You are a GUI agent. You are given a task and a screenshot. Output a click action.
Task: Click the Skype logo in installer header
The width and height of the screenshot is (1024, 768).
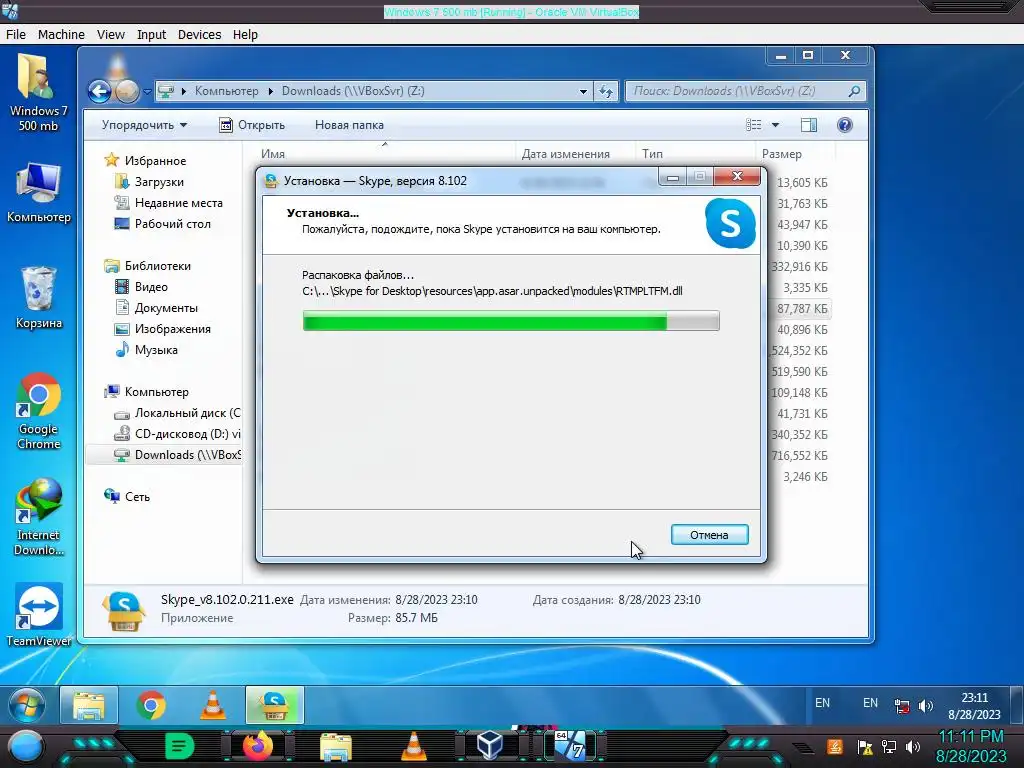(730, 224)
